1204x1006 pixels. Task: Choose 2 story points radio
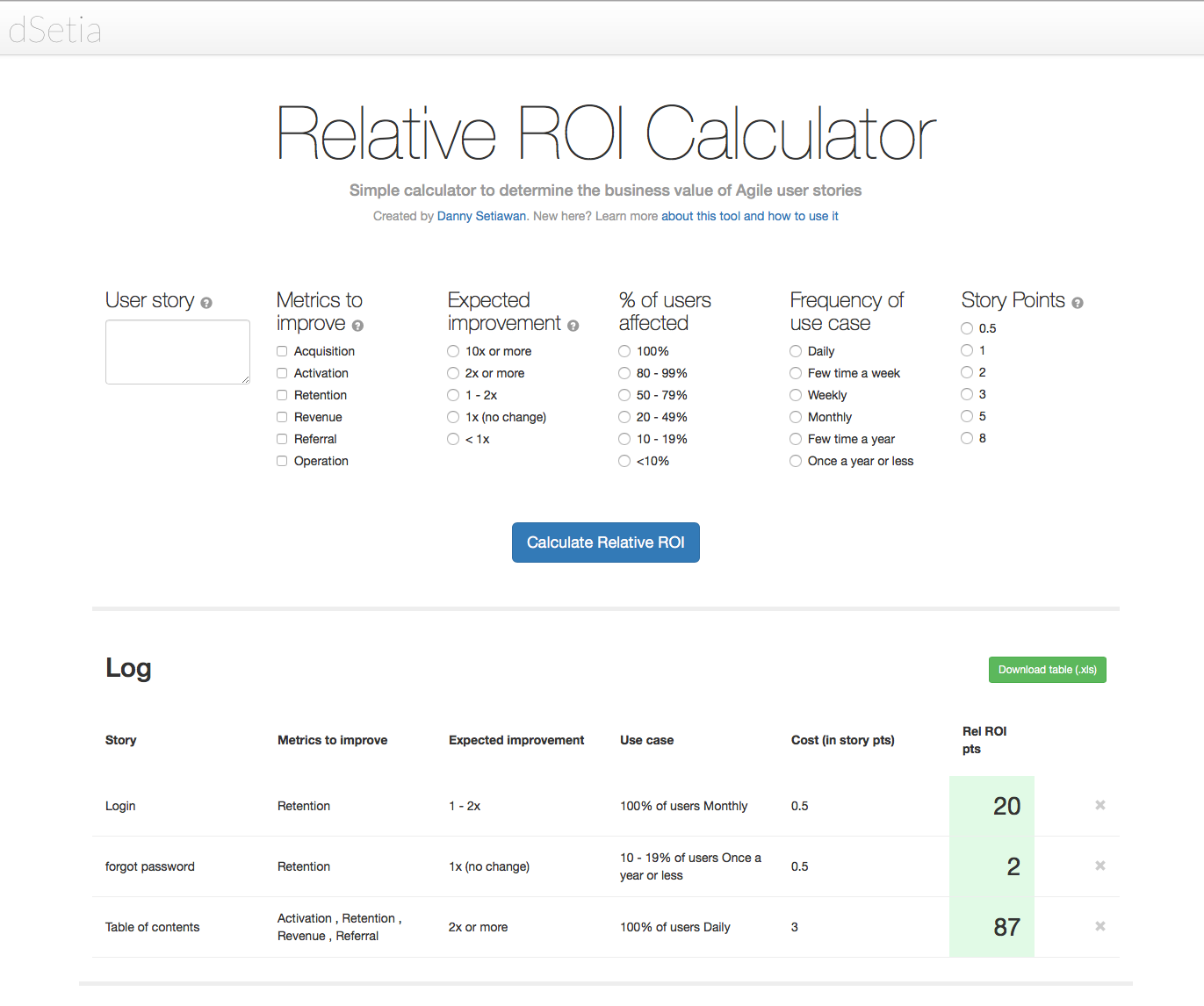click(967, 372)
